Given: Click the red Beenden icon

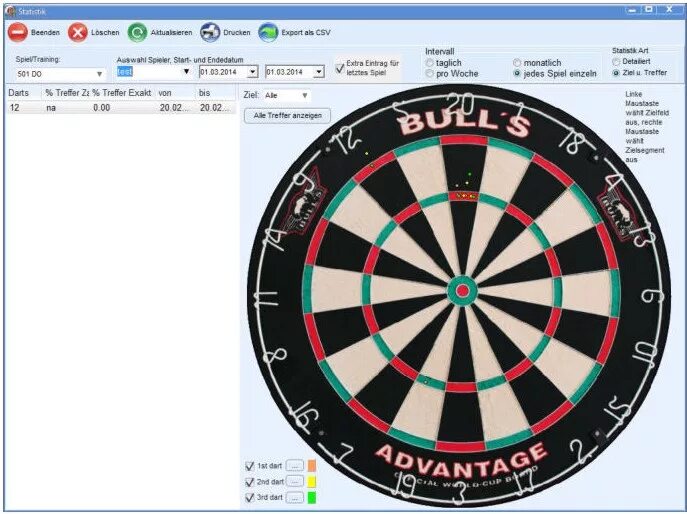Looking at the screenshot, I should pos(18,32).
